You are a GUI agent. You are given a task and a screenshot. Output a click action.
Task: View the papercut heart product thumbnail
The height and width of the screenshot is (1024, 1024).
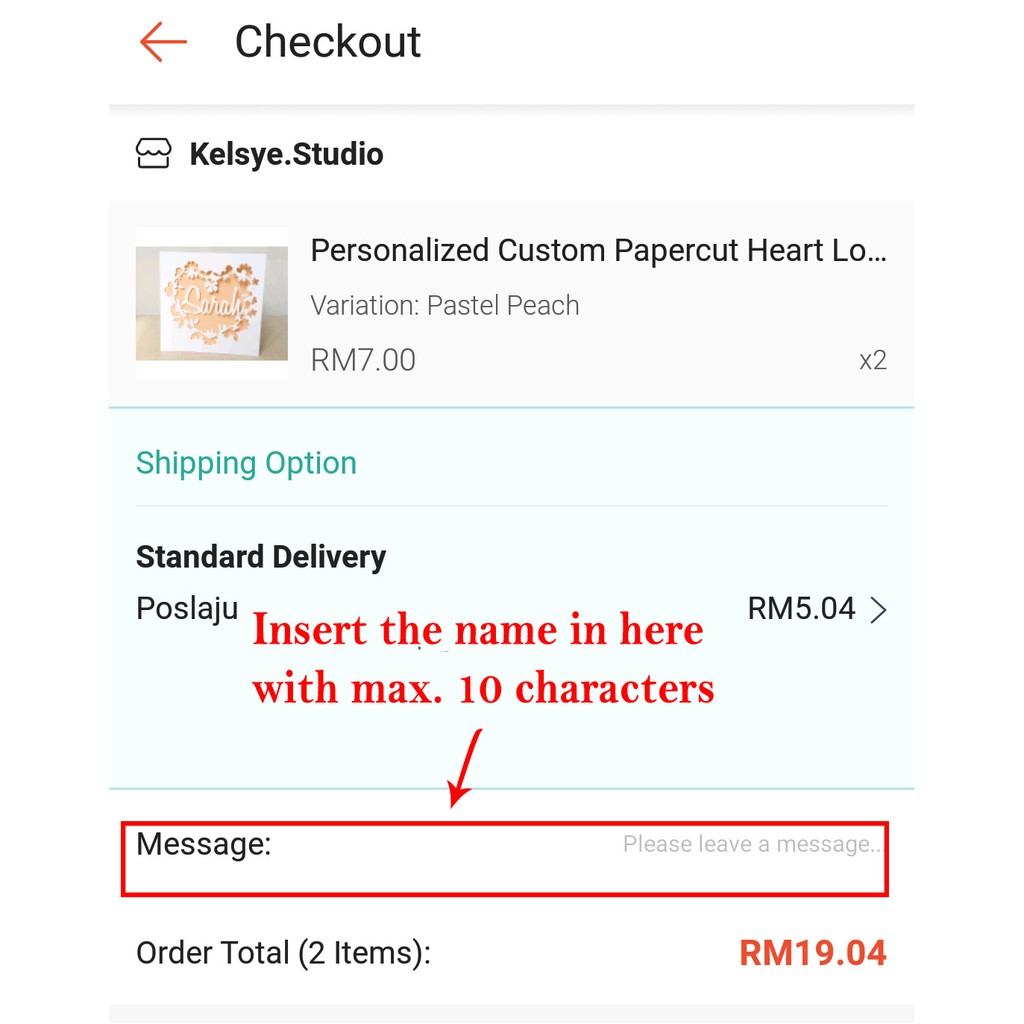(212, 303)
